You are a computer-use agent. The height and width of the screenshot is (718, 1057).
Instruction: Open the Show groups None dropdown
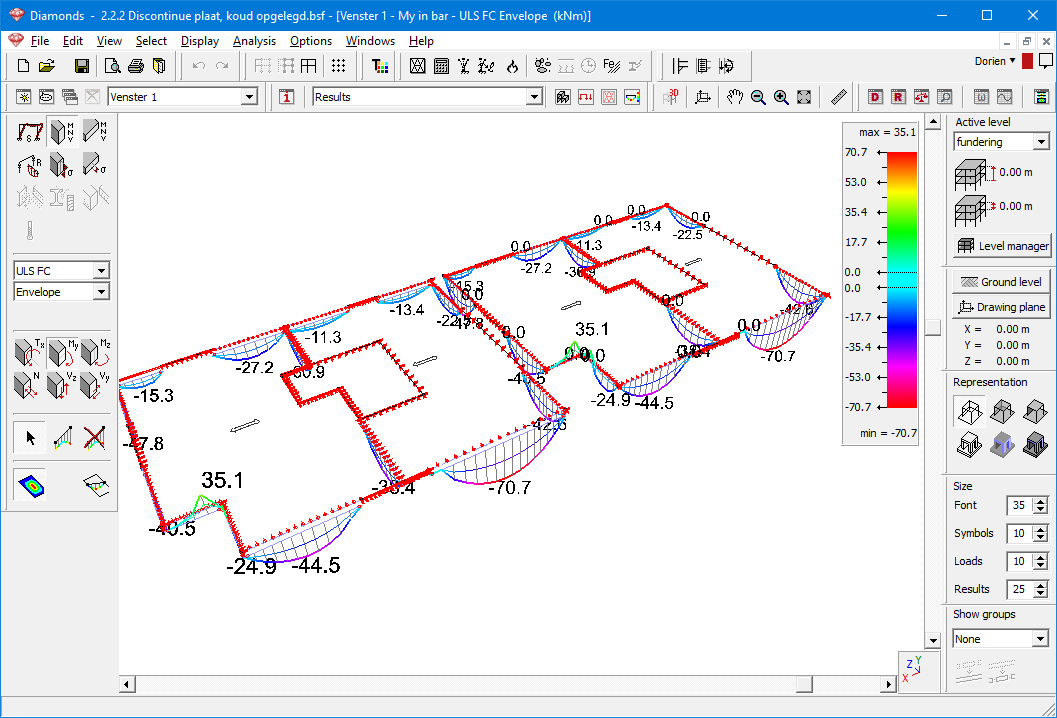tap(1041, 639)
